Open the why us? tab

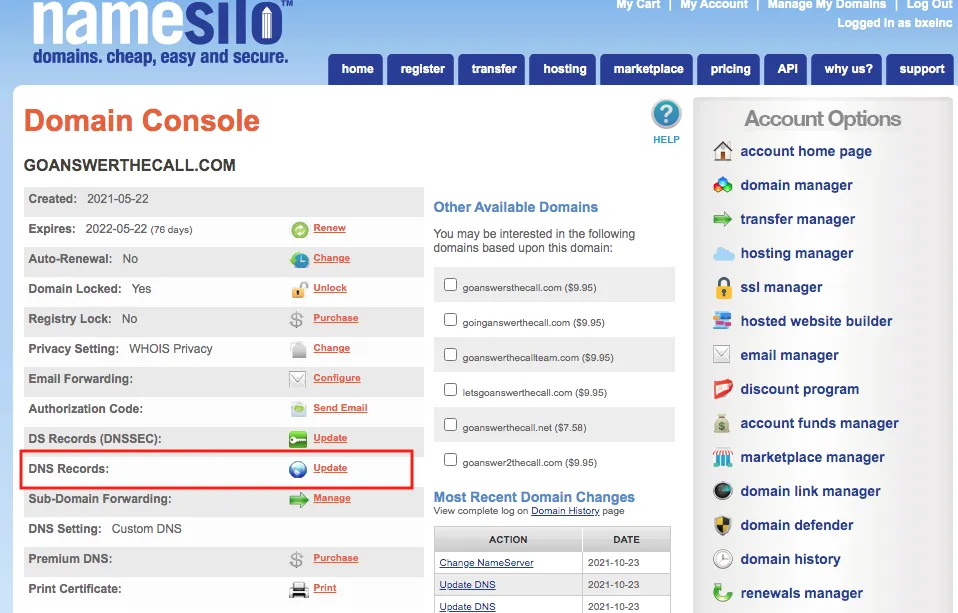pyautogui.click(x=847, y=69)
